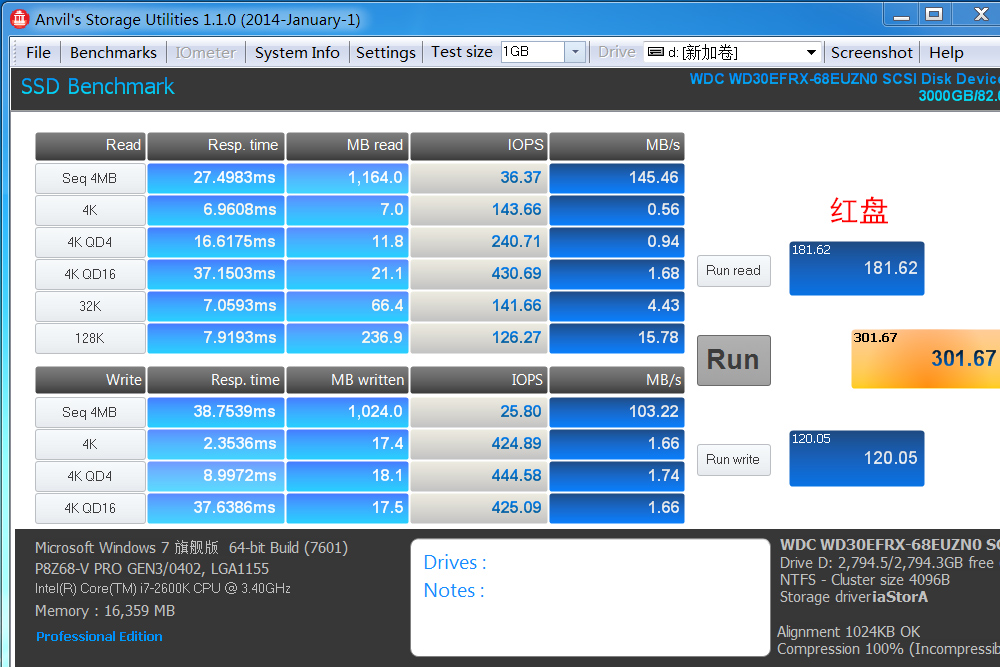1000x667 pixels.
Task: Open the Settings menu
Action: tap(385, 53)
